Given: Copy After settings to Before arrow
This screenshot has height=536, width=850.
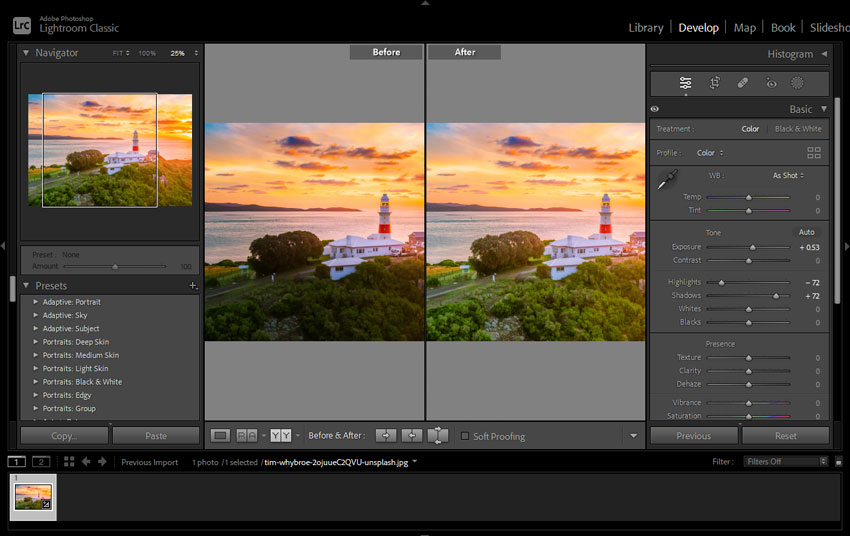Looking at the screenshot, I should (x=411, y=436).
